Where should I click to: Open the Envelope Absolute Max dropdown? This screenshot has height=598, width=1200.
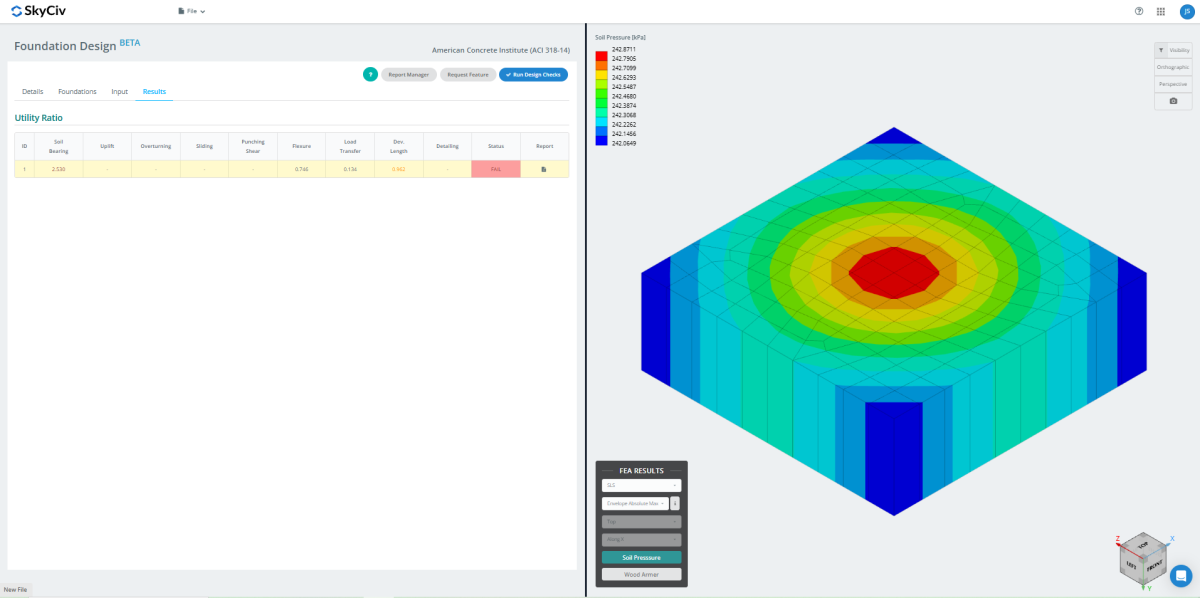[x=638, y=503]
